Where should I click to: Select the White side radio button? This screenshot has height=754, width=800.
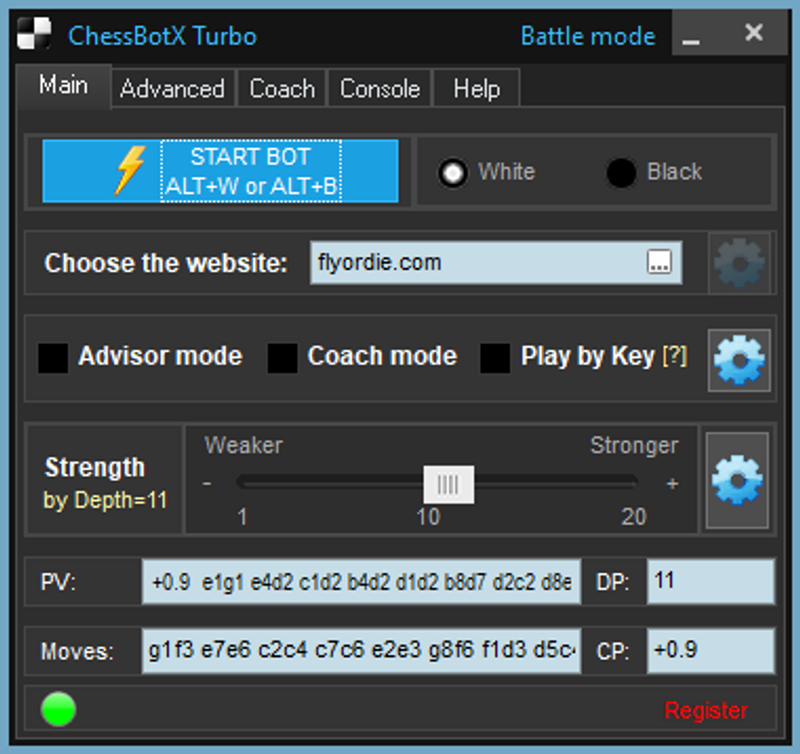[x=453, y=172]
